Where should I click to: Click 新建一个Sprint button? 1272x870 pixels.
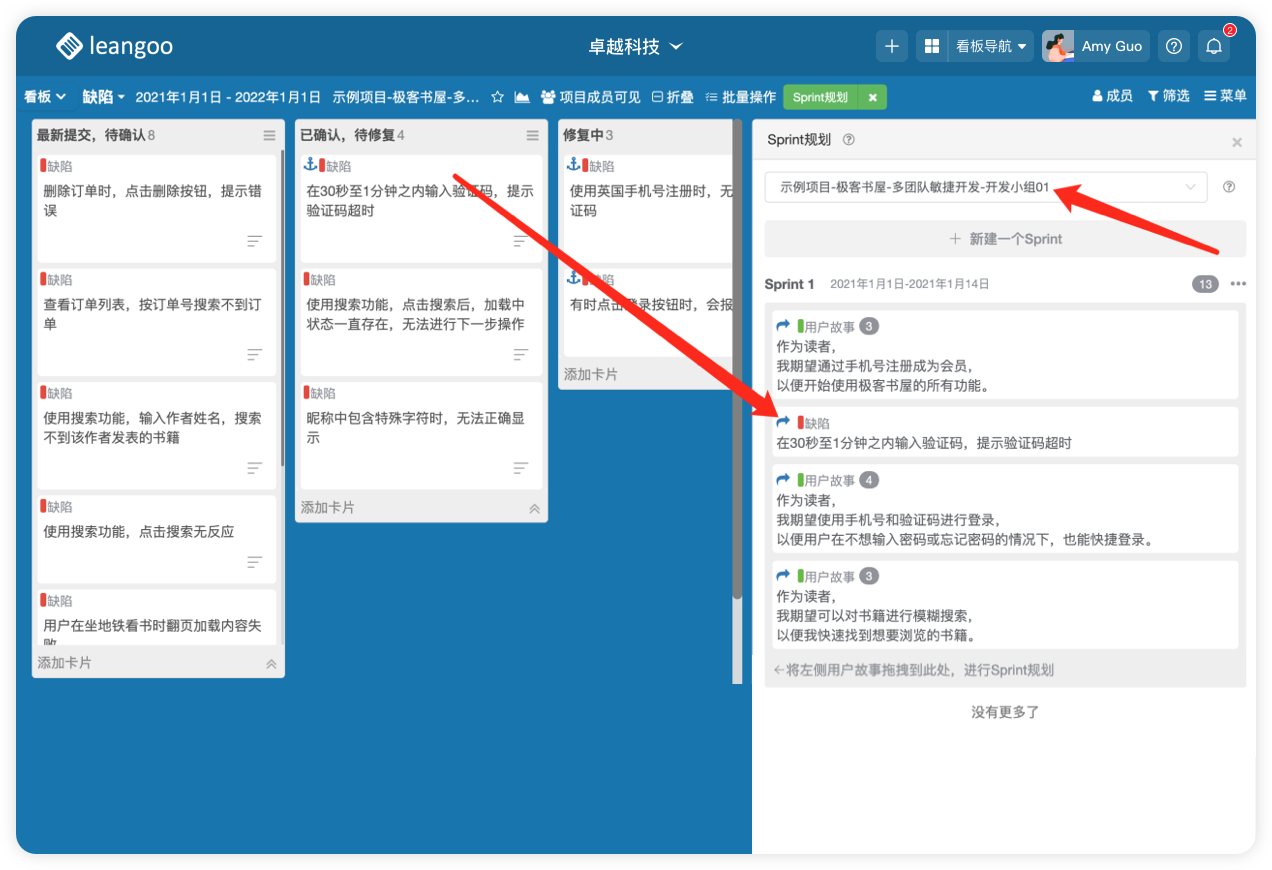(x=1005, y=239)
